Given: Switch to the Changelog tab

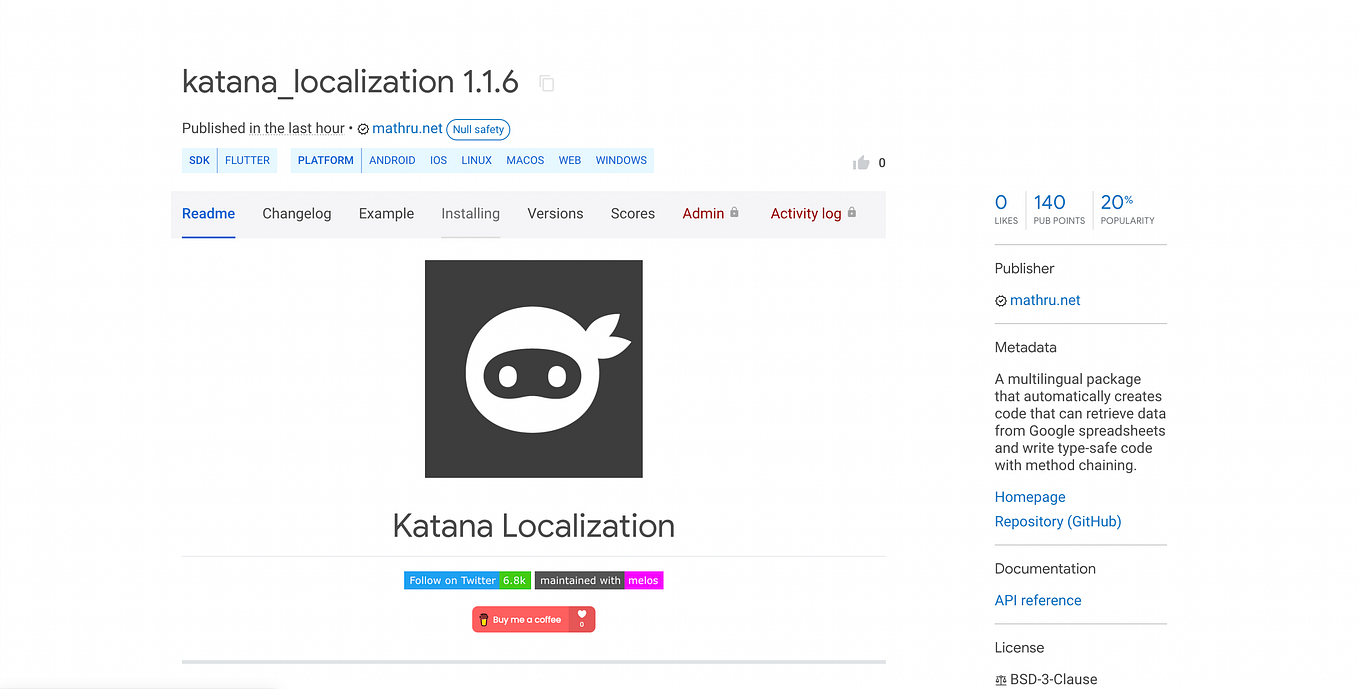Looking at the screenshot, I should pyautogui.click(x=296, y=213).
